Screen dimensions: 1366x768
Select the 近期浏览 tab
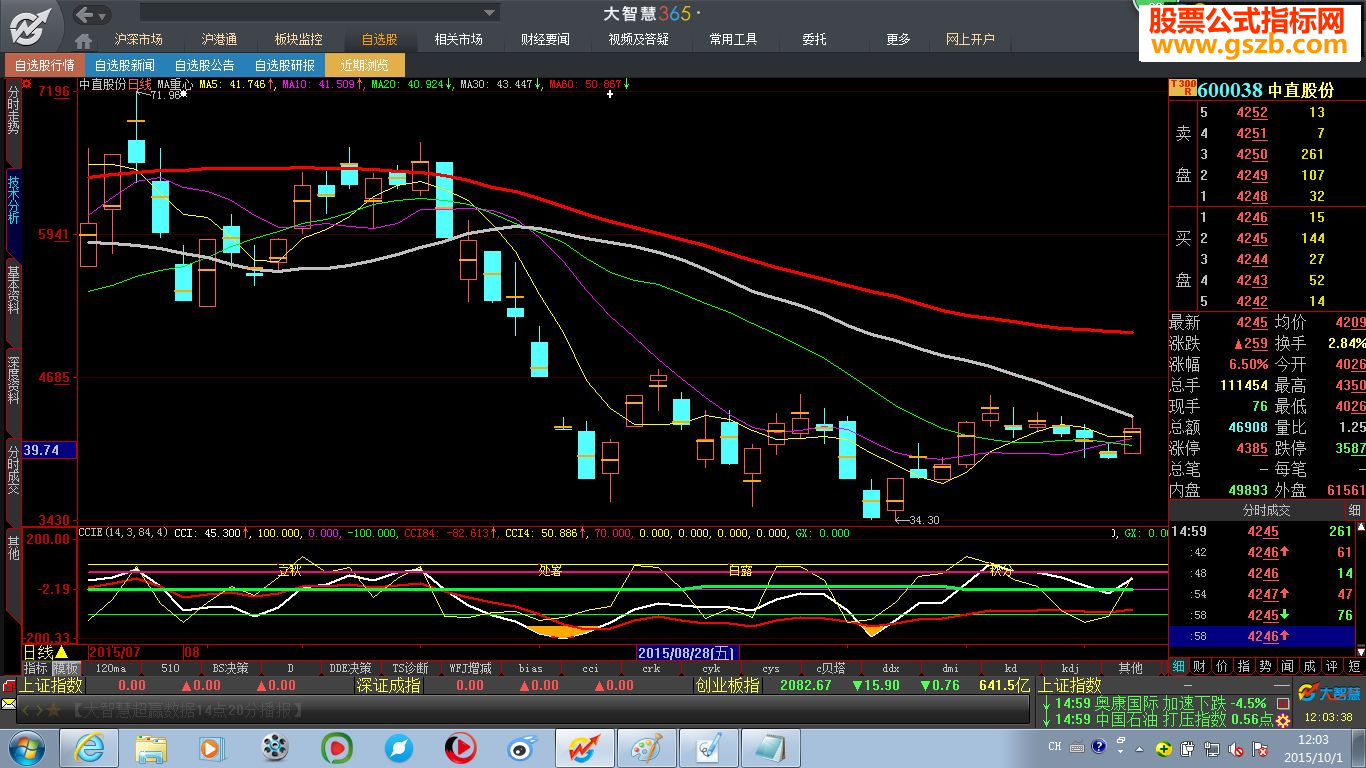(365, 65)
